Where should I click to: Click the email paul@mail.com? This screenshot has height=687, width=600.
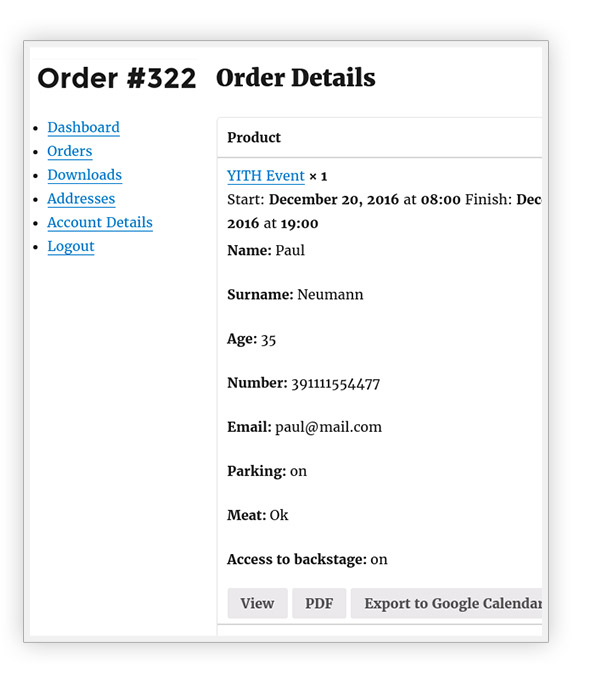(328, 427)
